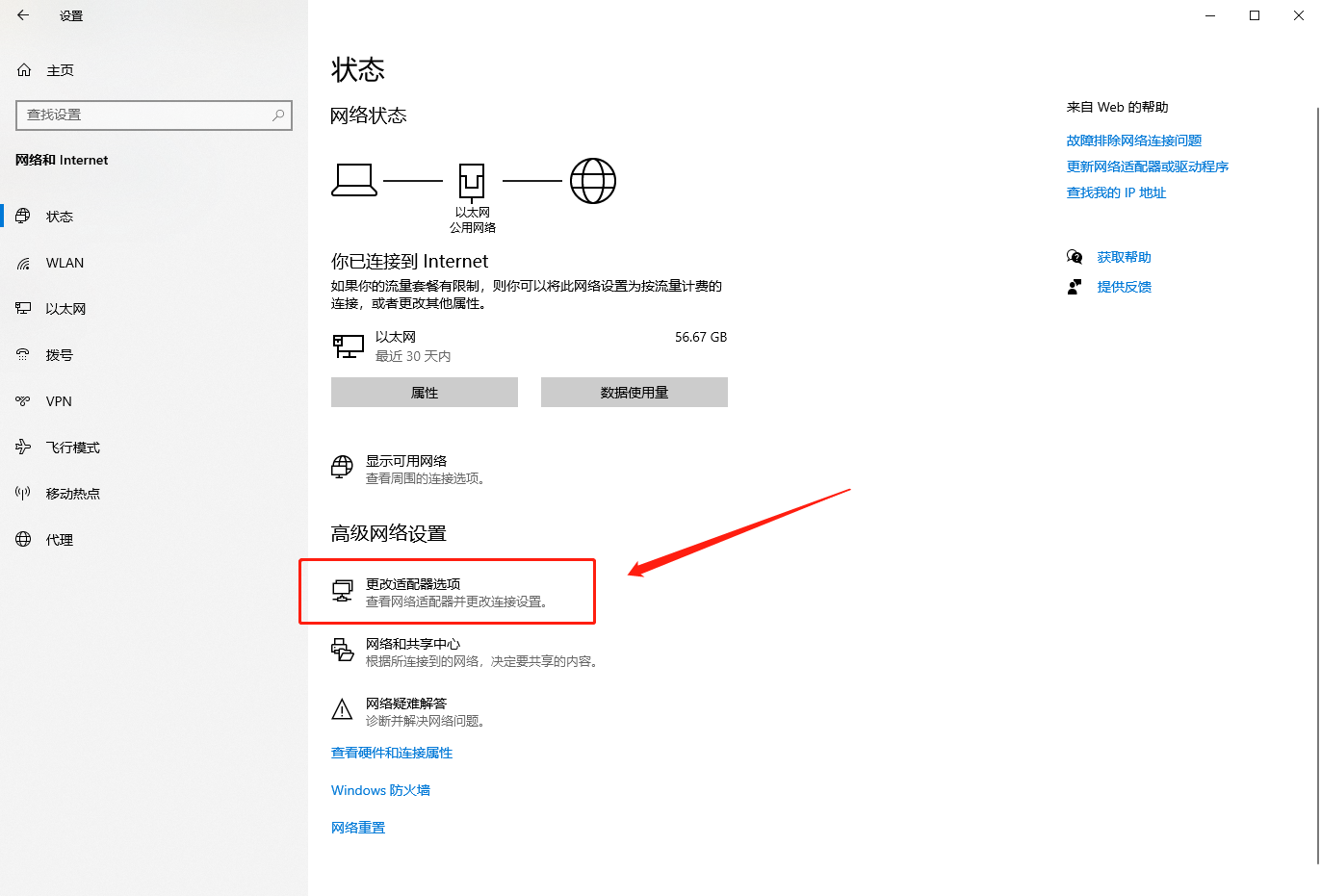1321x896 pixels.
Task: Click the Internet globe icon in diagram
Action: (x=593, y=181)
